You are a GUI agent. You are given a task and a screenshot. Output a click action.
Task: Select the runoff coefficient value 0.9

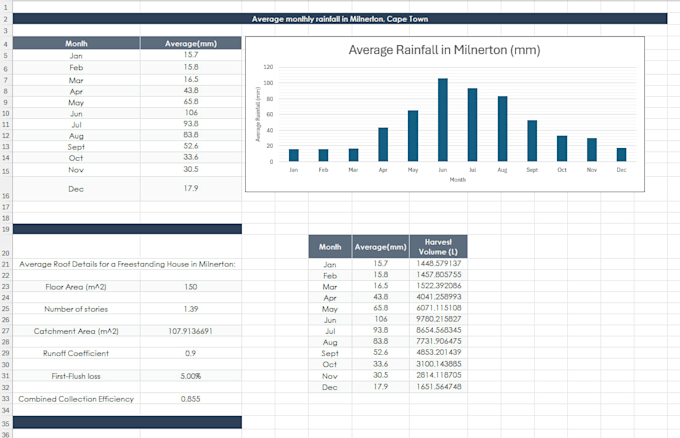click(191, 353)
